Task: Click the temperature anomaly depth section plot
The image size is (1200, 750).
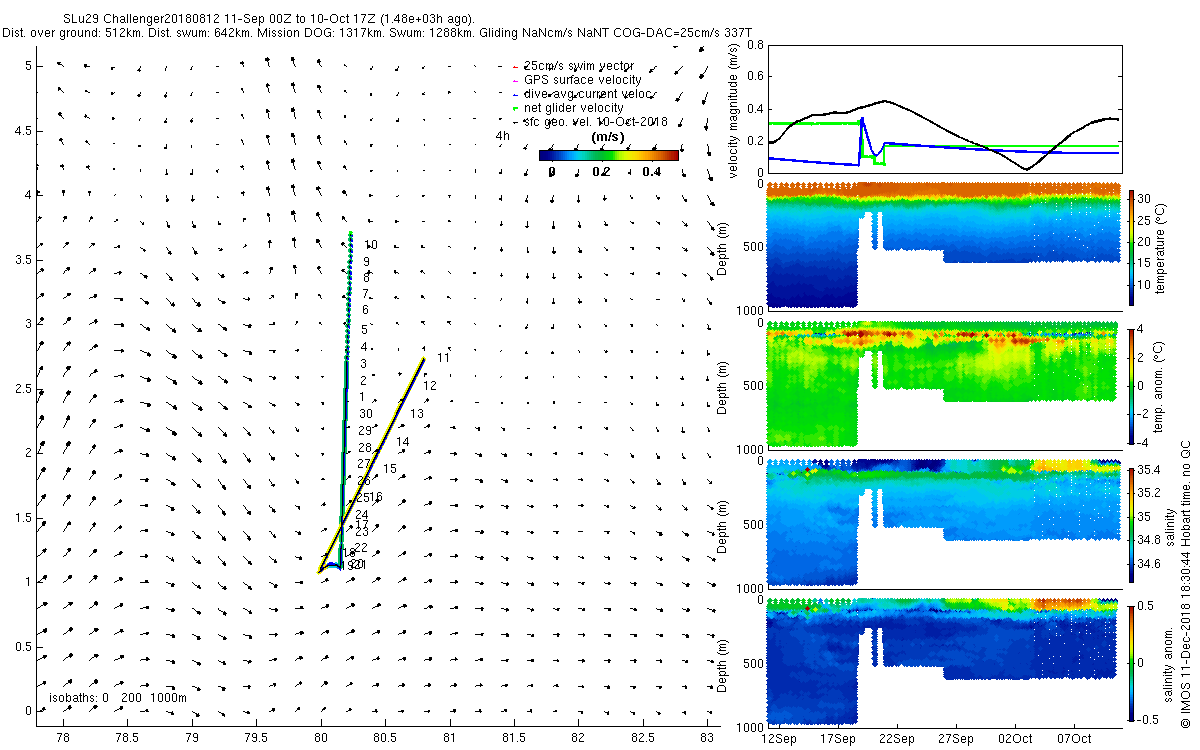Action: 943,384
